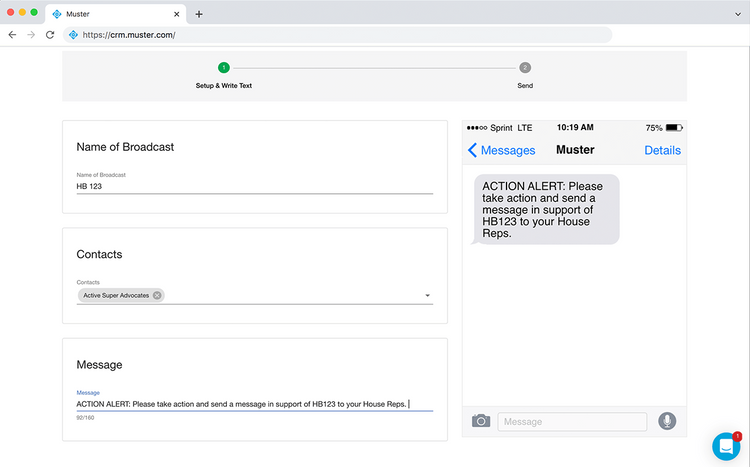Click the macOS yellow minimize button

coord(22,12)
